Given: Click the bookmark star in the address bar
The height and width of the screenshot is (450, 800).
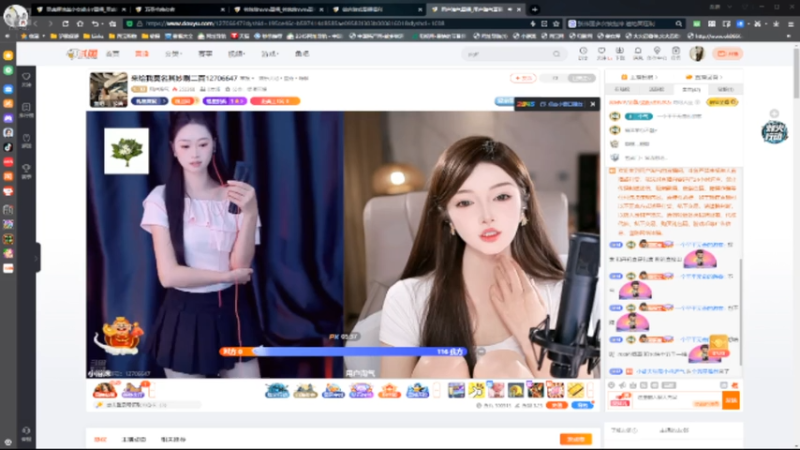Looking at the screenshot, I should pos(556,23).
